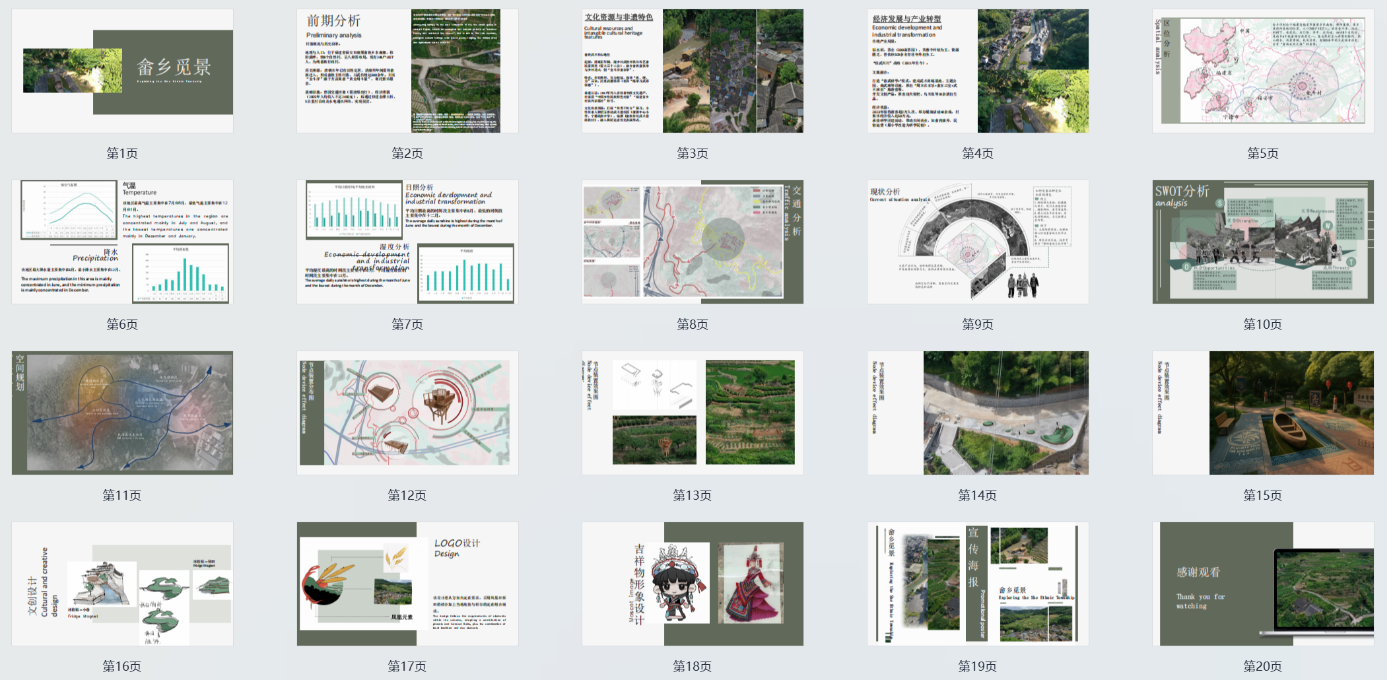This screenshot has width=1387, height=680.
Task: Click the 第13页 label
Action: tap(693, 496)
